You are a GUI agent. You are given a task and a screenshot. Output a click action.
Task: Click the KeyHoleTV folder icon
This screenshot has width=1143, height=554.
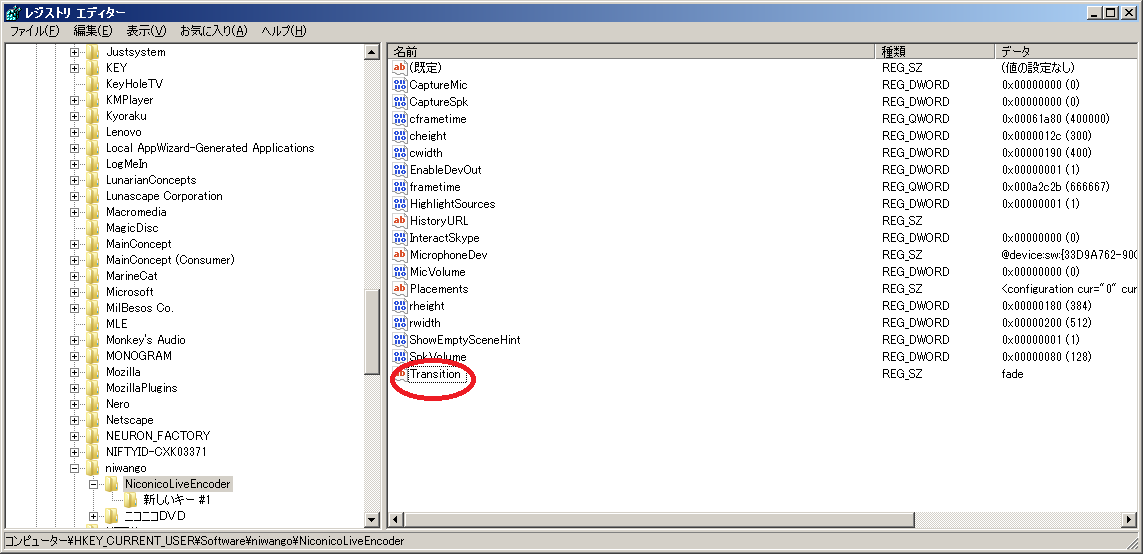pos(93,84)
